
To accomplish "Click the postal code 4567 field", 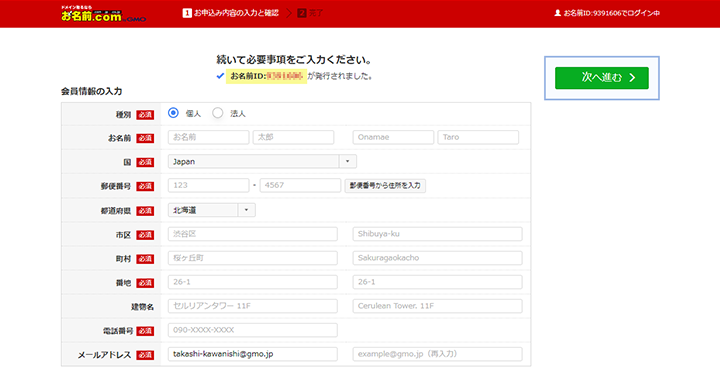I will 300,185.
